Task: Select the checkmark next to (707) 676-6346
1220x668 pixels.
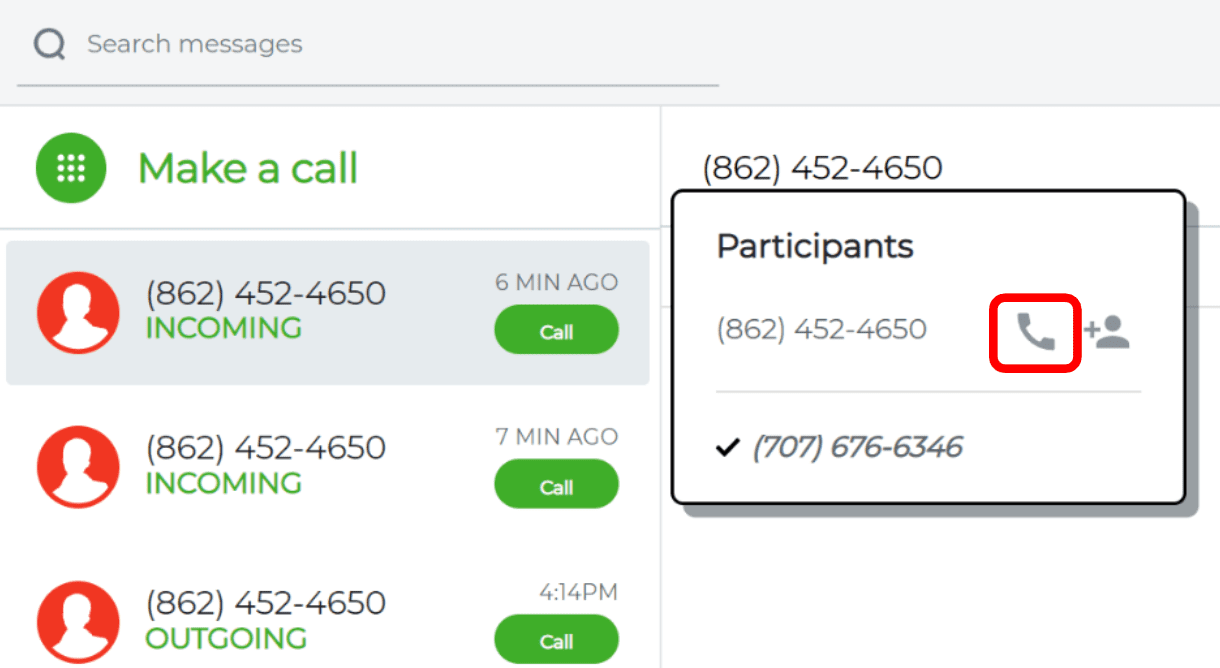Action: pos(727,447)
